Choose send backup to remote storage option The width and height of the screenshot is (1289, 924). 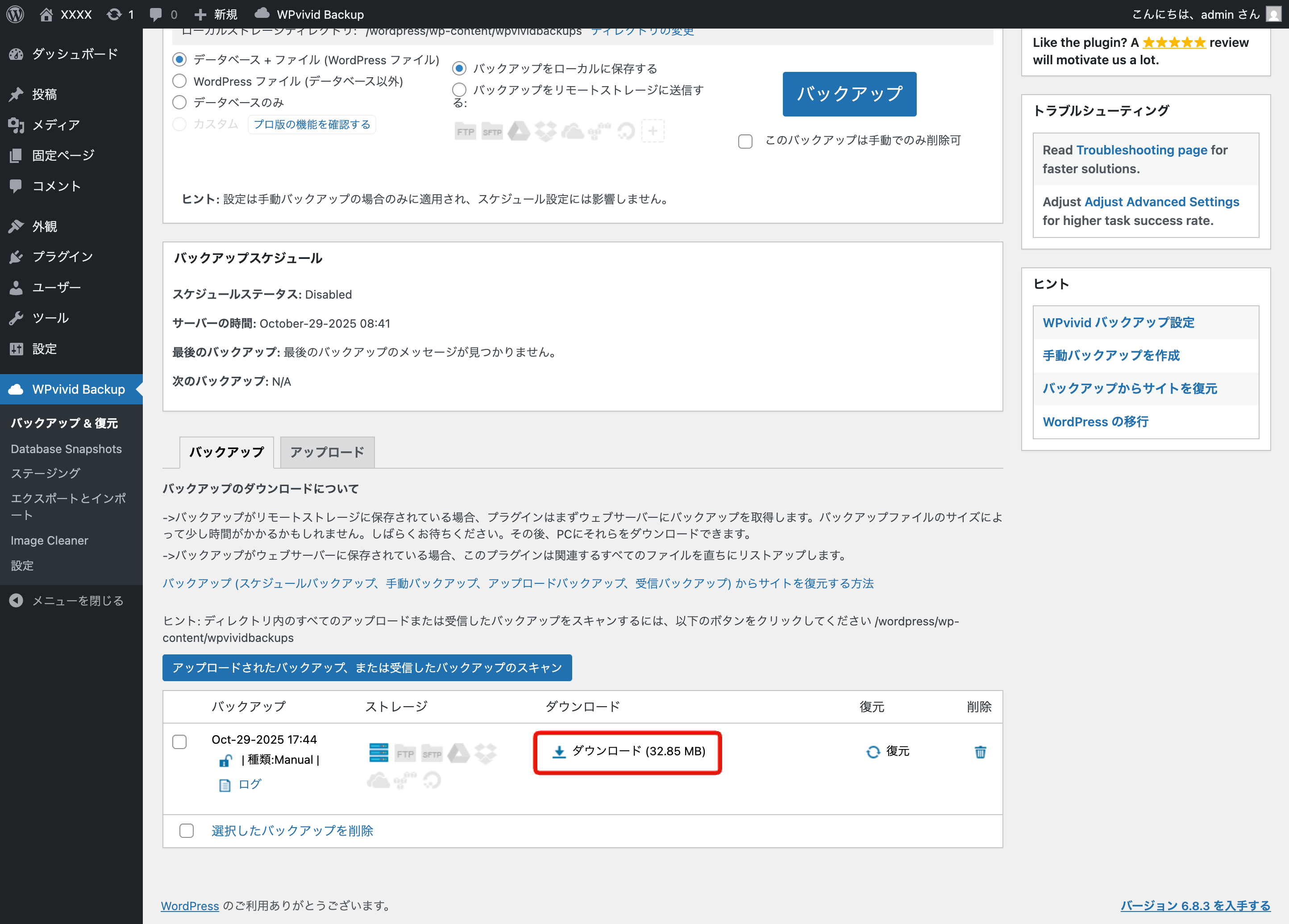(459, 90)
